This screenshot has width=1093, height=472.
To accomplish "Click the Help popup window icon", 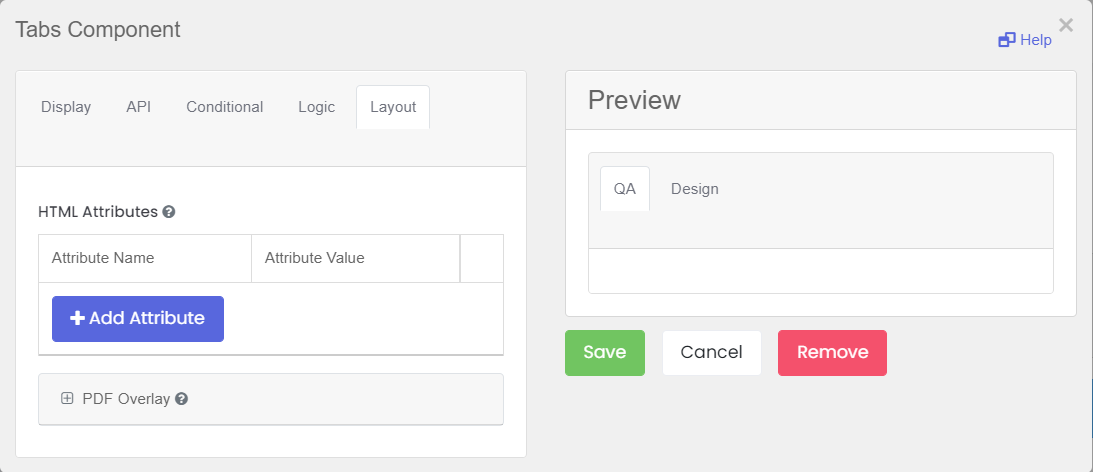I will tap(1007, 40).
